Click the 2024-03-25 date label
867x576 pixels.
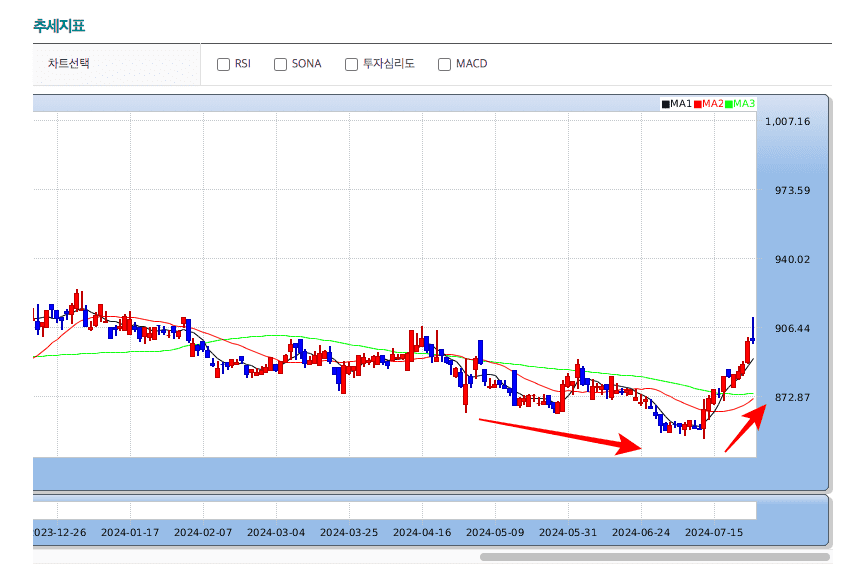pyautogui.click(x=349, y=533)
